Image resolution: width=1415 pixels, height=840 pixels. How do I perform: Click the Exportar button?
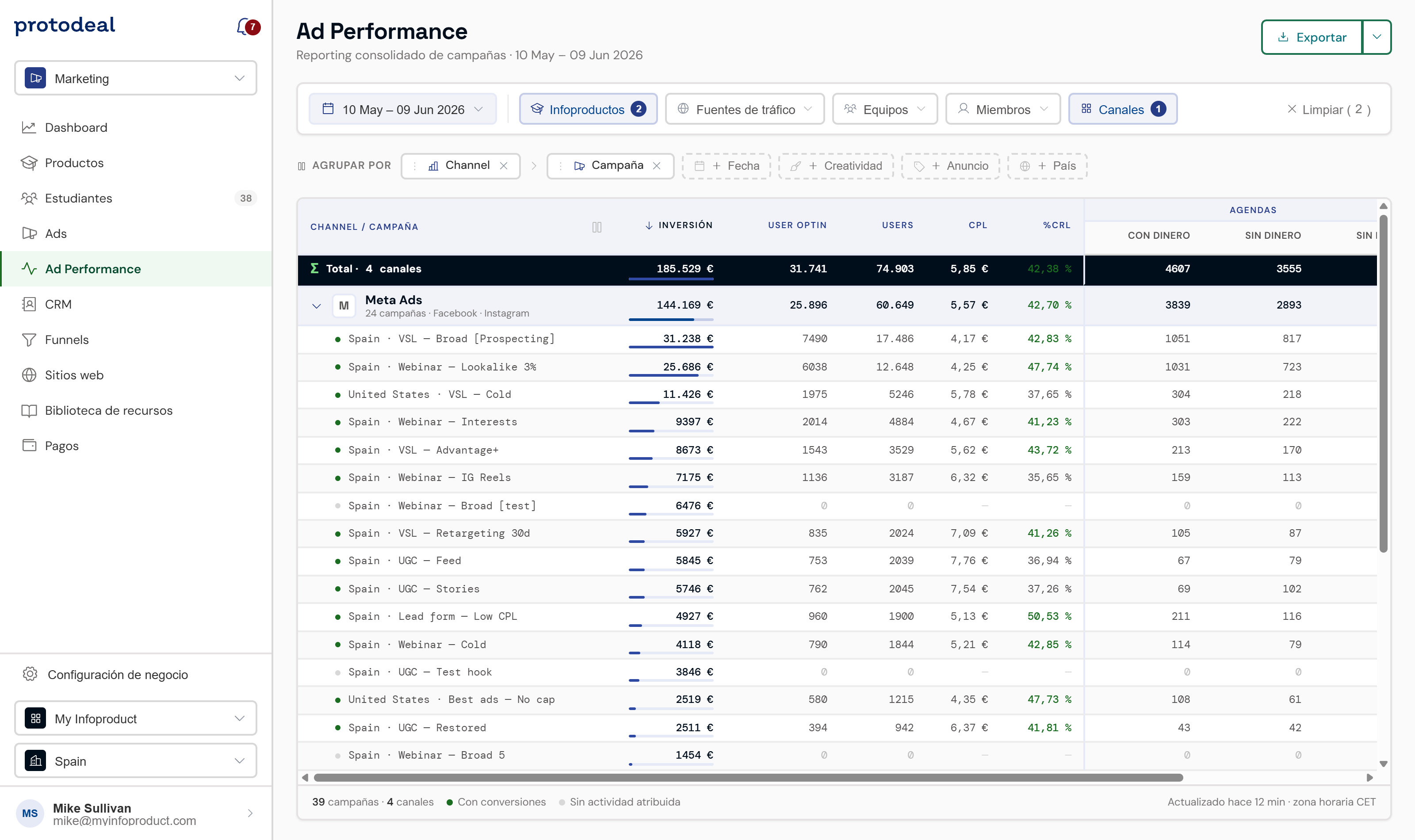pos(1312,38)
